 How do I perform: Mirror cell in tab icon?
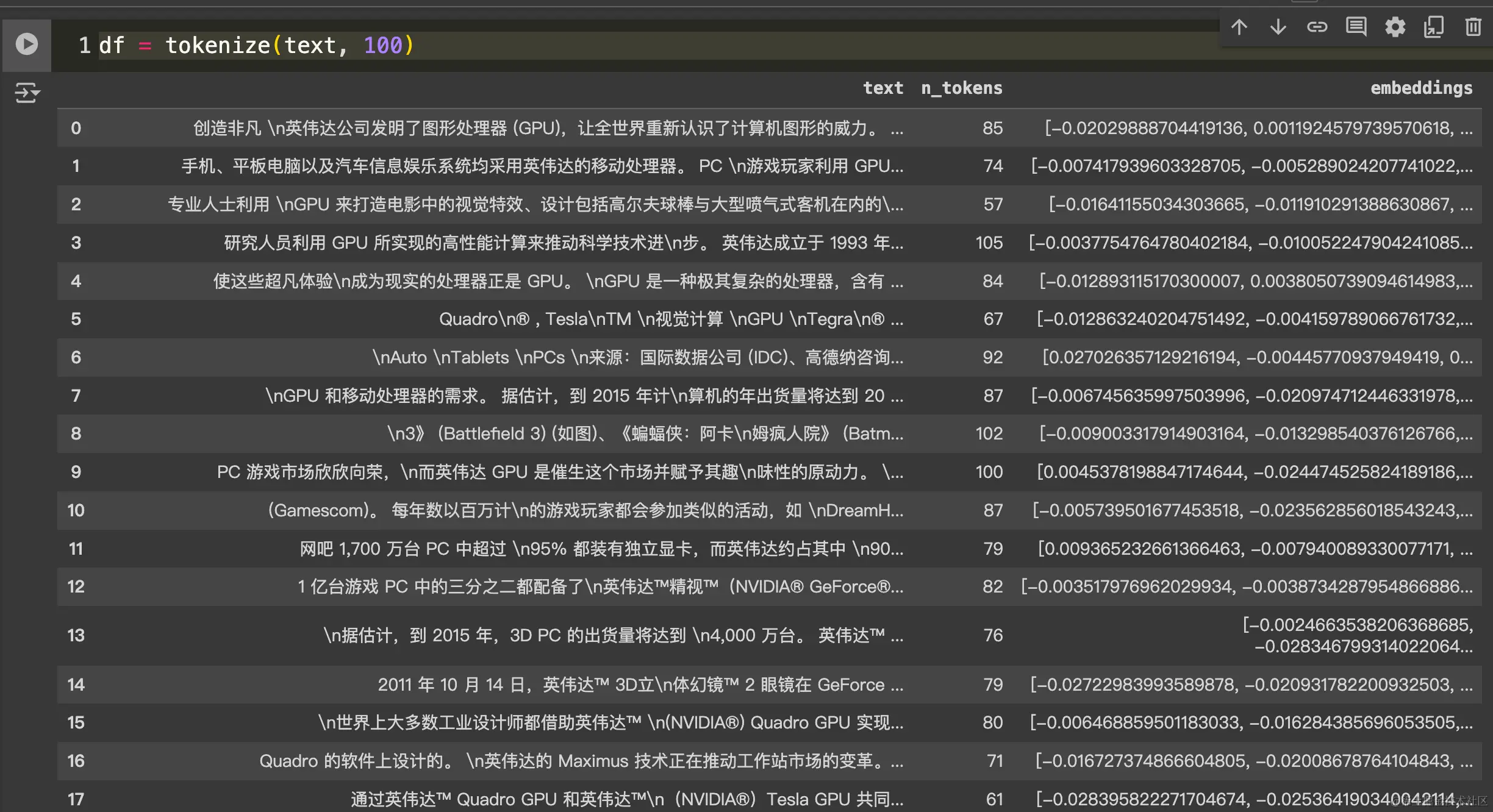tap(1434, 27)
